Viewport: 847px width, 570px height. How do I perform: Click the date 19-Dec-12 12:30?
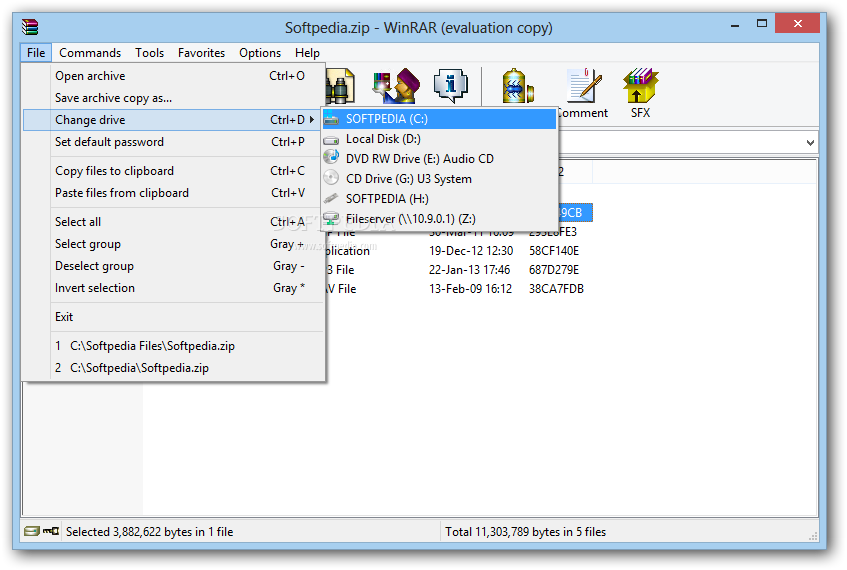[x=470, y=251]
